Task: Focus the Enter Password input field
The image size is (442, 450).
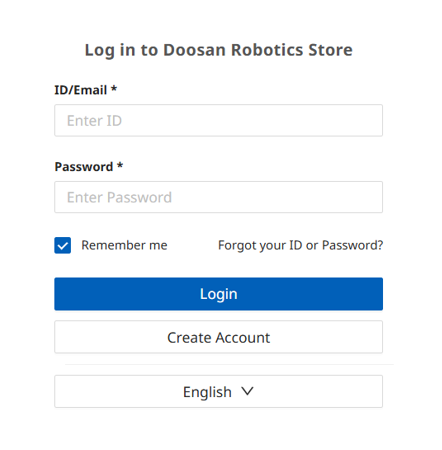Action: click(219, 197)
